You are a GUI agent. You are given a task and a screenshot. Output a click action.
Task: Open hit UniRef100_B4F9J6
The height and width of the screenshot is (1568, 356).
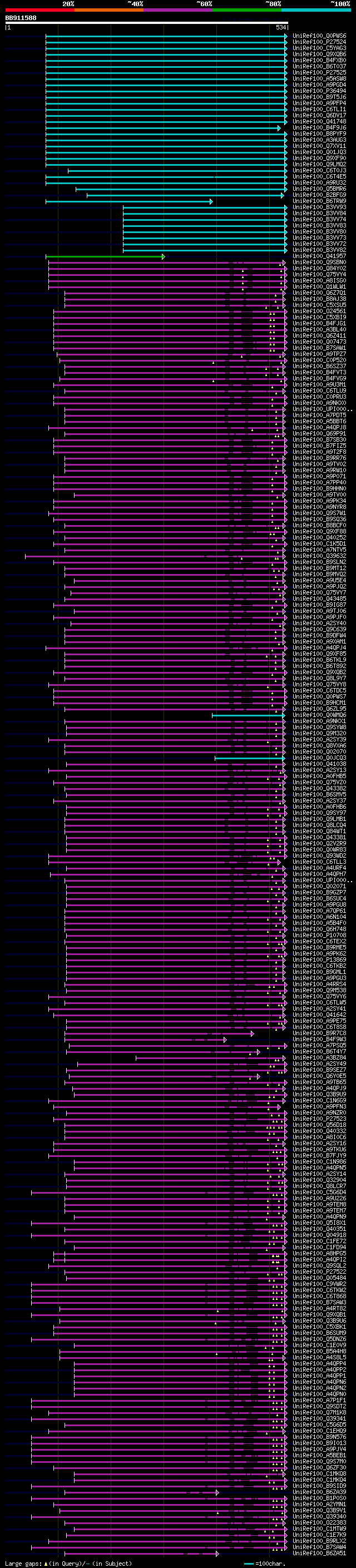coord(319,128)
